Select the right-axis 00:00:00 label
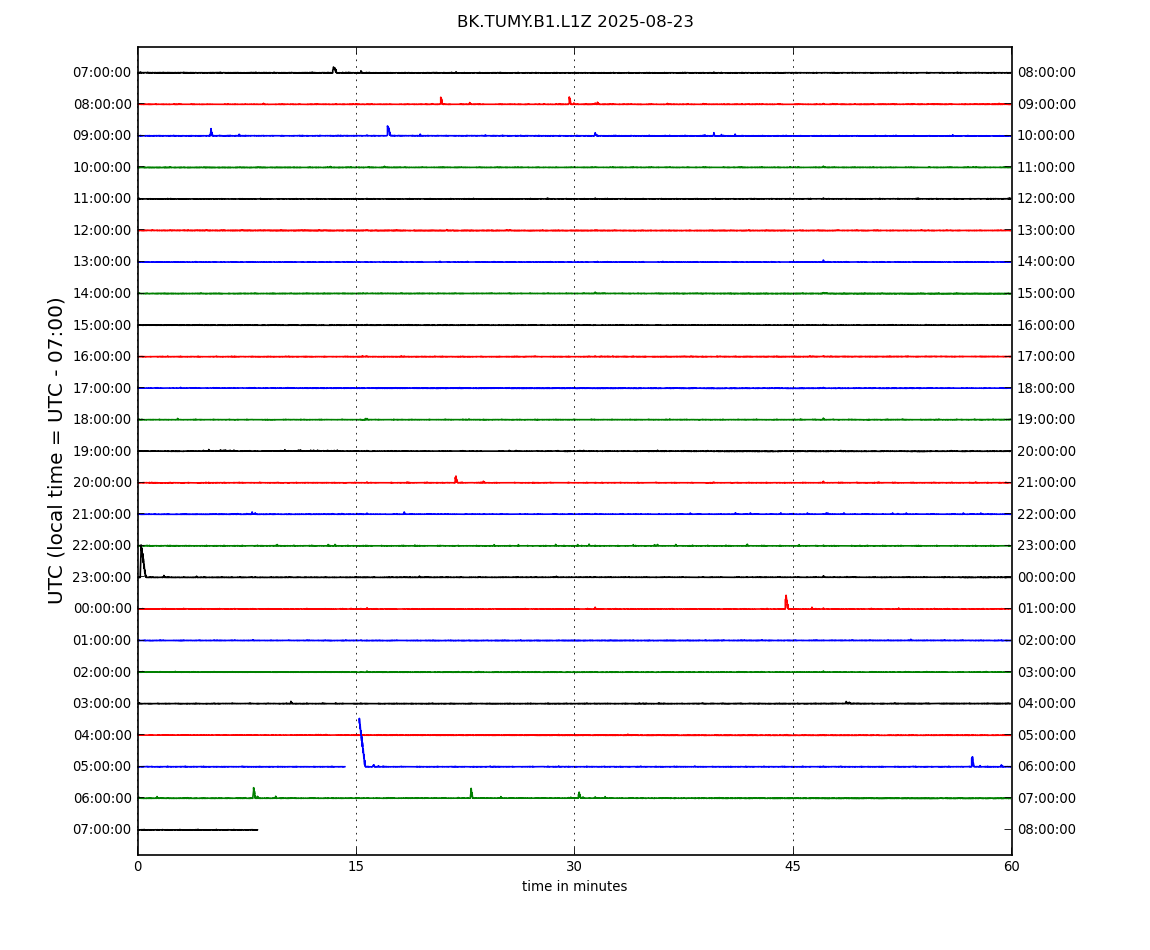This screenshot has height=950, width=1150. [1047, 577]
